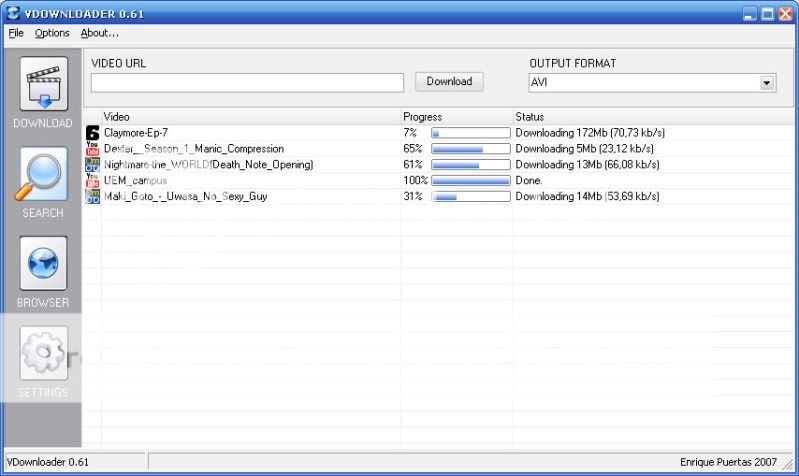Click the source icon beside Claymore-Ep-7
Viewport: 799px width, 476px height.
(93, 132)
